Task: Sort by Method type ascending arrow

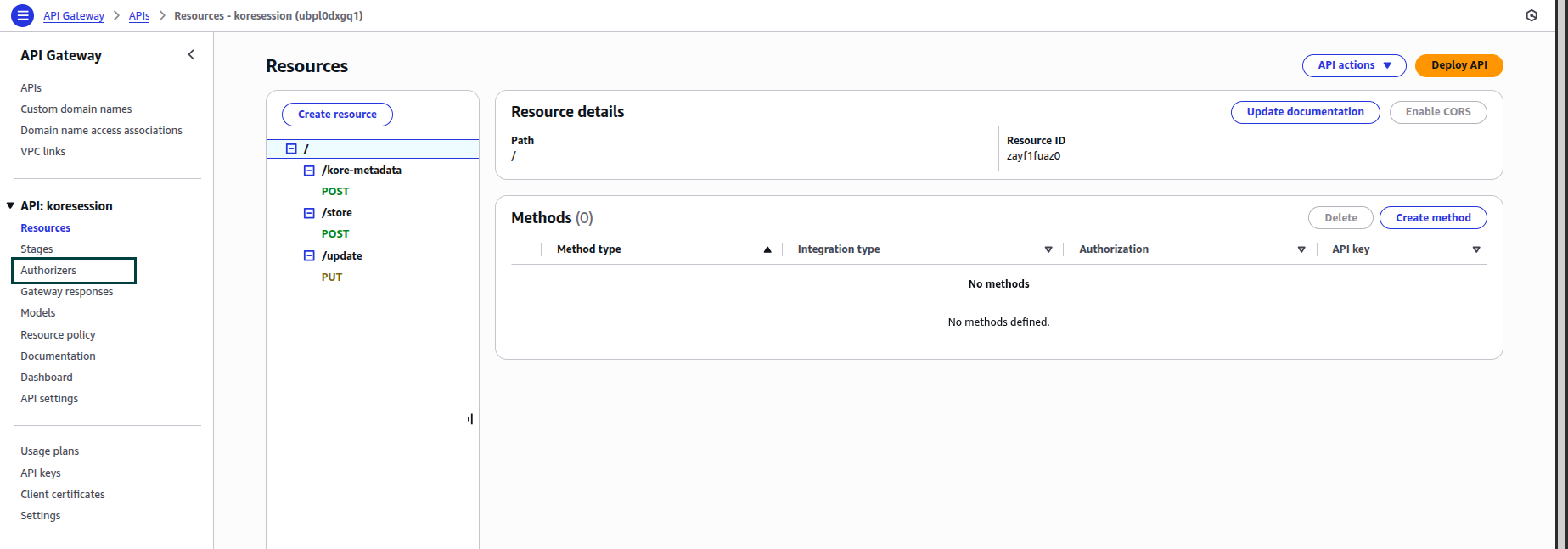Action: (x=767, y=249)
